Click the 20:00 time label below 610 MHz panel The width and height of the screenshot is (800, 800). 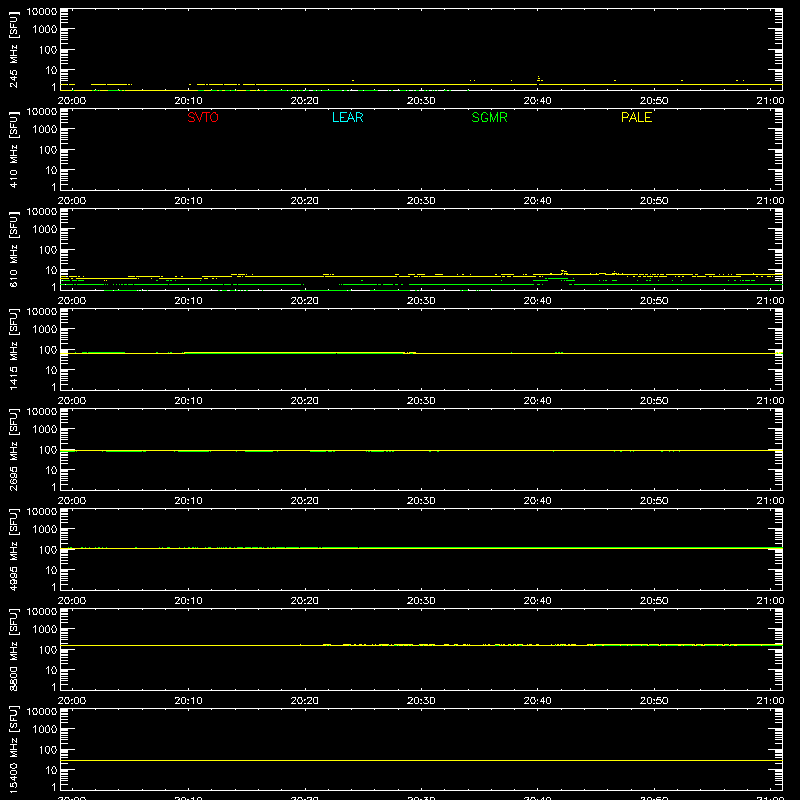(72, 301)
